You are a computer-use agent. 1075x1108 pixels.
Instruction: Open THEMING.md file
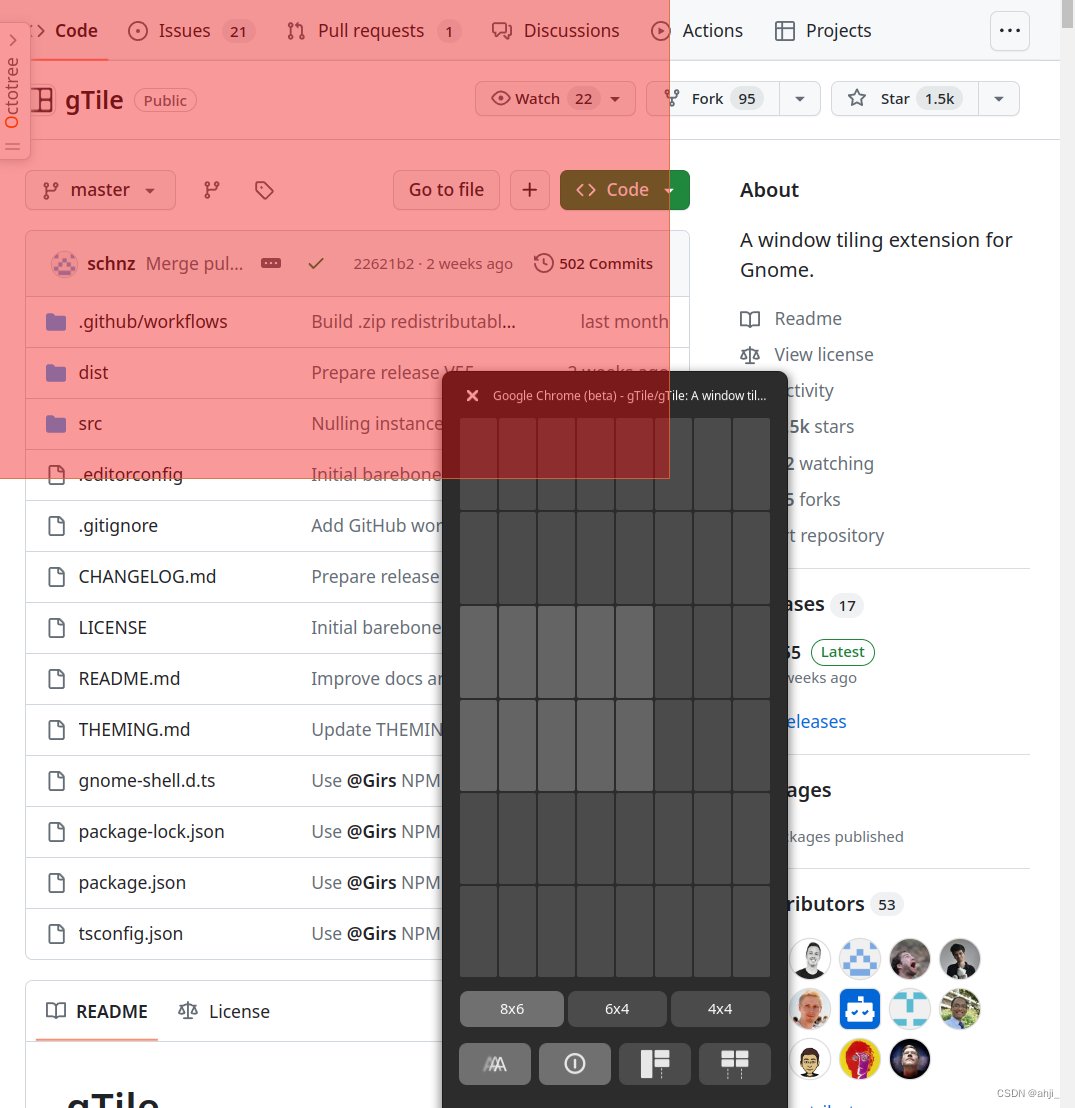tap(134, 729)
